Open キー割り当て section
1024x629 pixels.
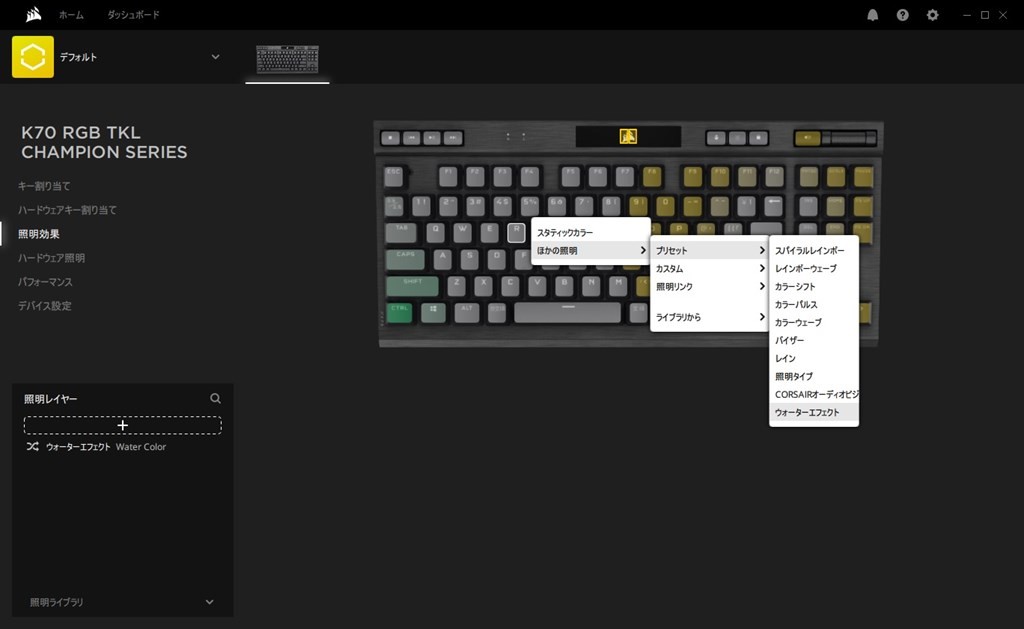pos(44,186)
